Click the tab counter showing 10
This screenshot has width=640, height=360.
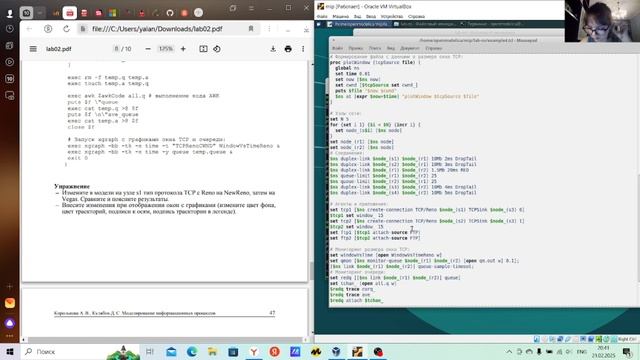click(x=26, y=13)
